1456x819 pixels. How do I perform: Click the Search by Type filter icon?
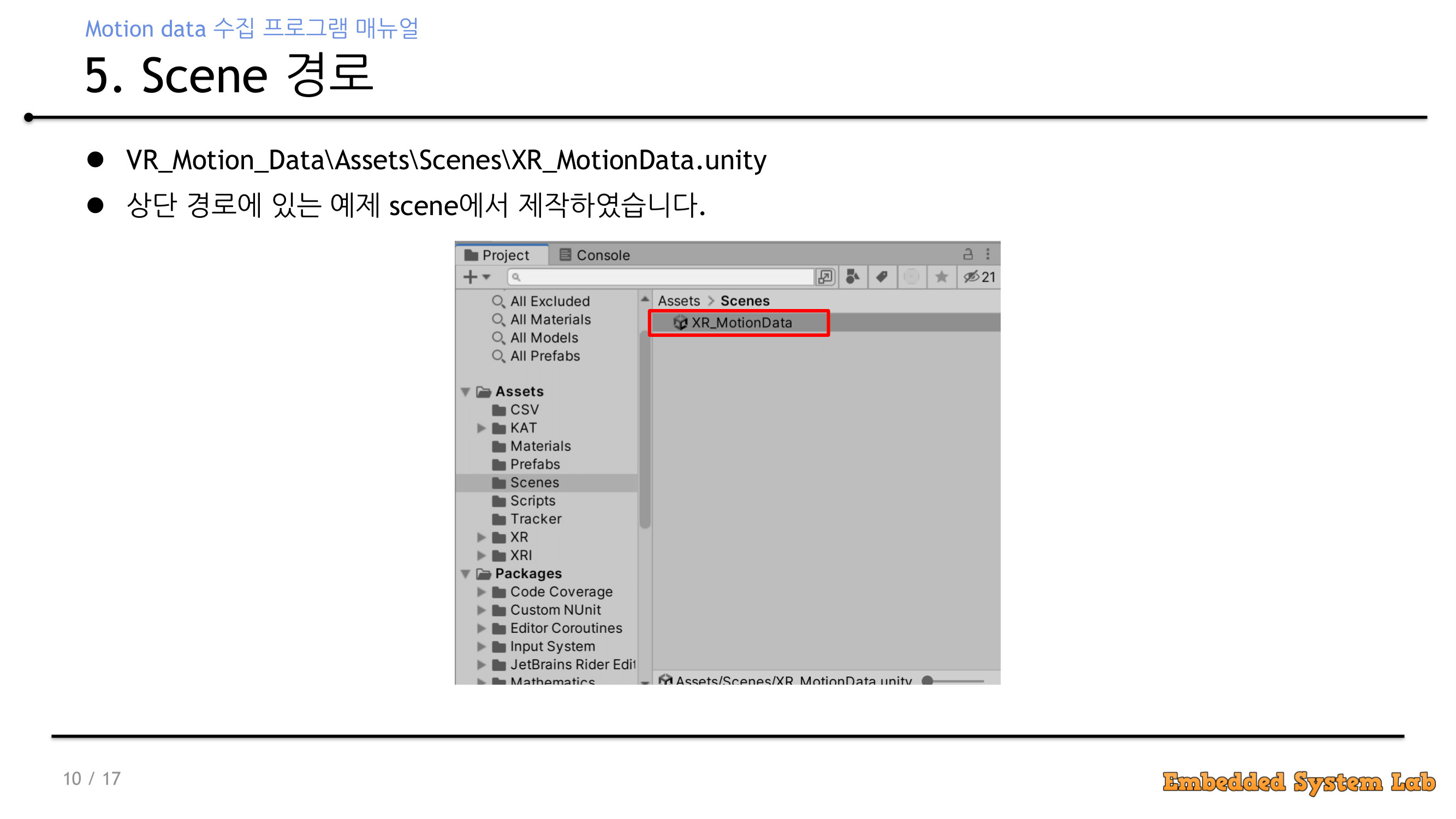852,277
